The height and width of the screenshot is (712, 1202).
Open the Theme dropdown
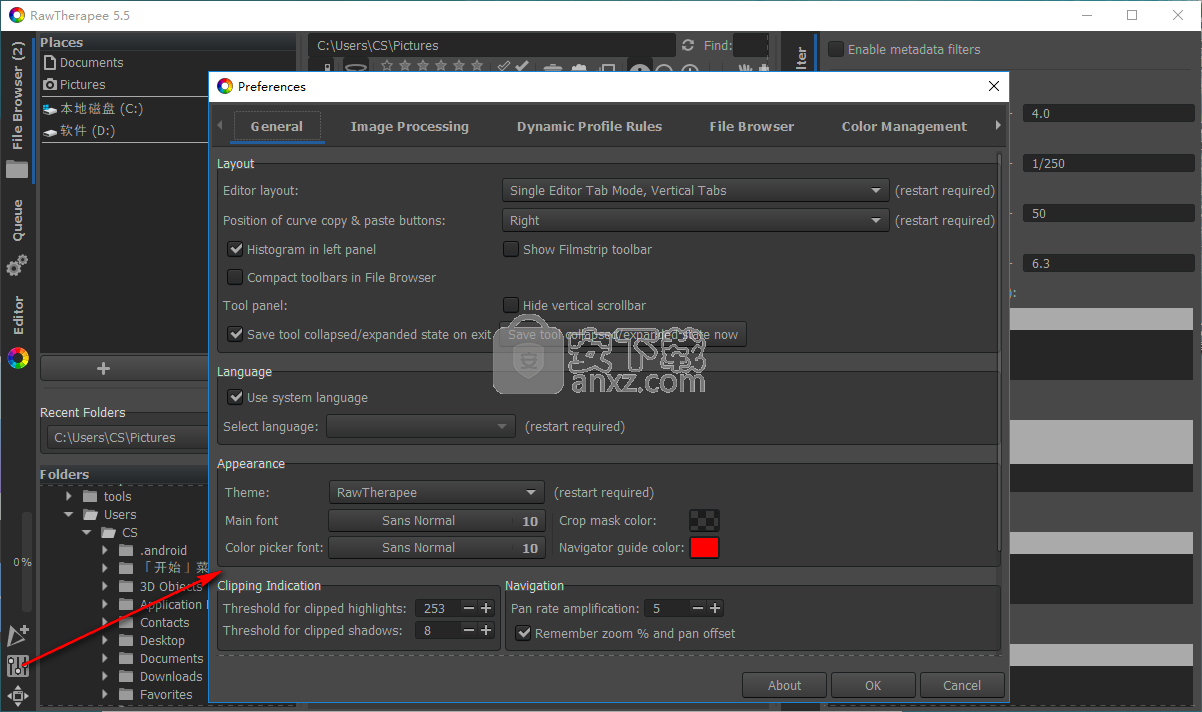pos(436,492)
